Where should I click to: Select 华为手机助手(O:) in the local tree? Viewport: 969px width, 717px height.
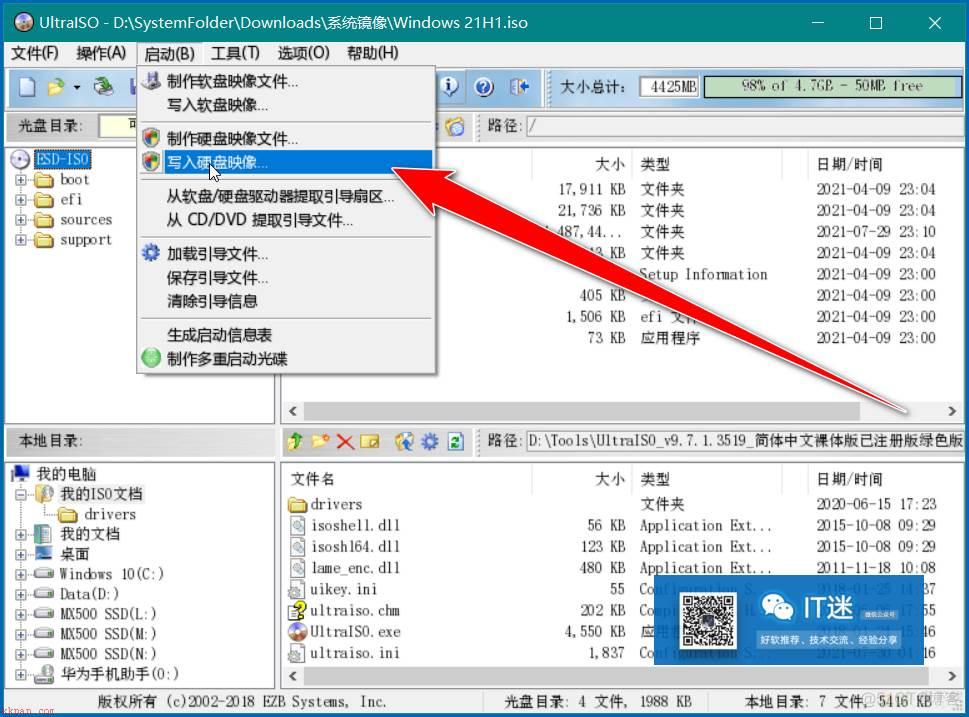click(119, 674)
